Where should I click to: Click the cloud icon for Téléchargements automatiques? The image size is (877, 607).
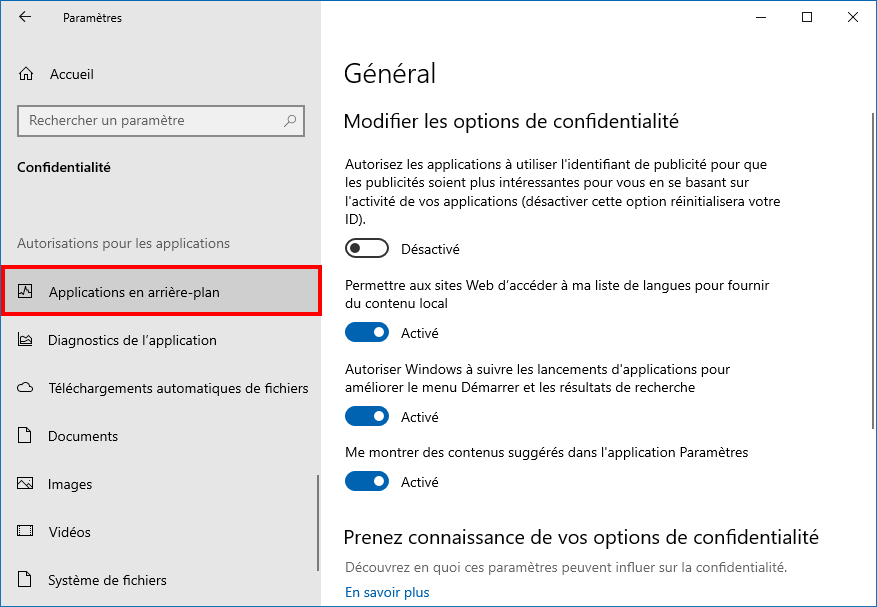[x=25, y=388]
